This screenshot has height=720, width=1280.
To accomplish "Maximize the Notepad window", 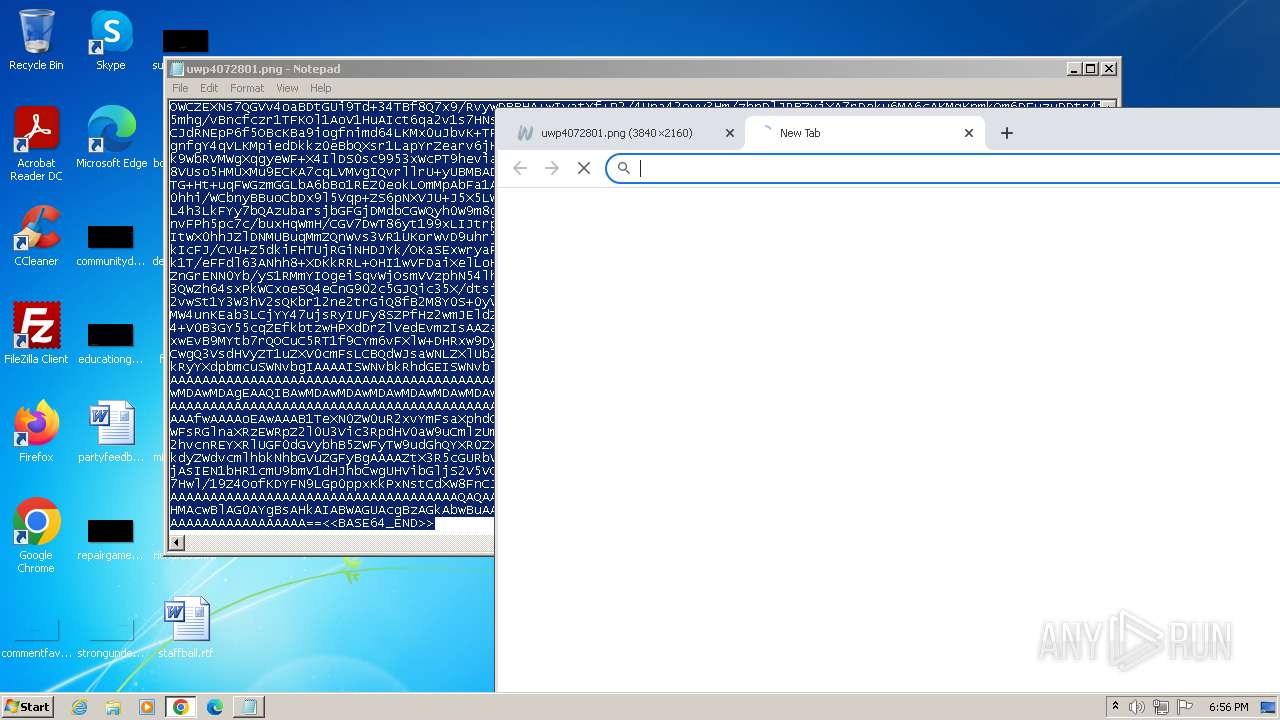I will pos(1090,69).
